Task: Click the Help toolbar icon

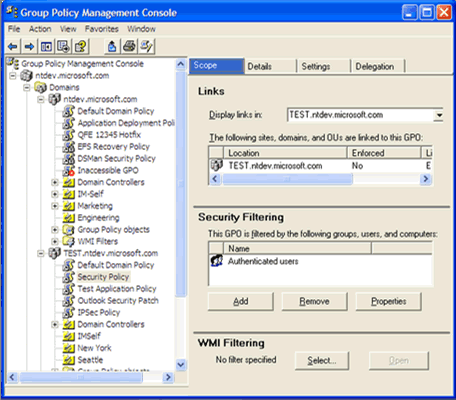Action: [80, 46]
